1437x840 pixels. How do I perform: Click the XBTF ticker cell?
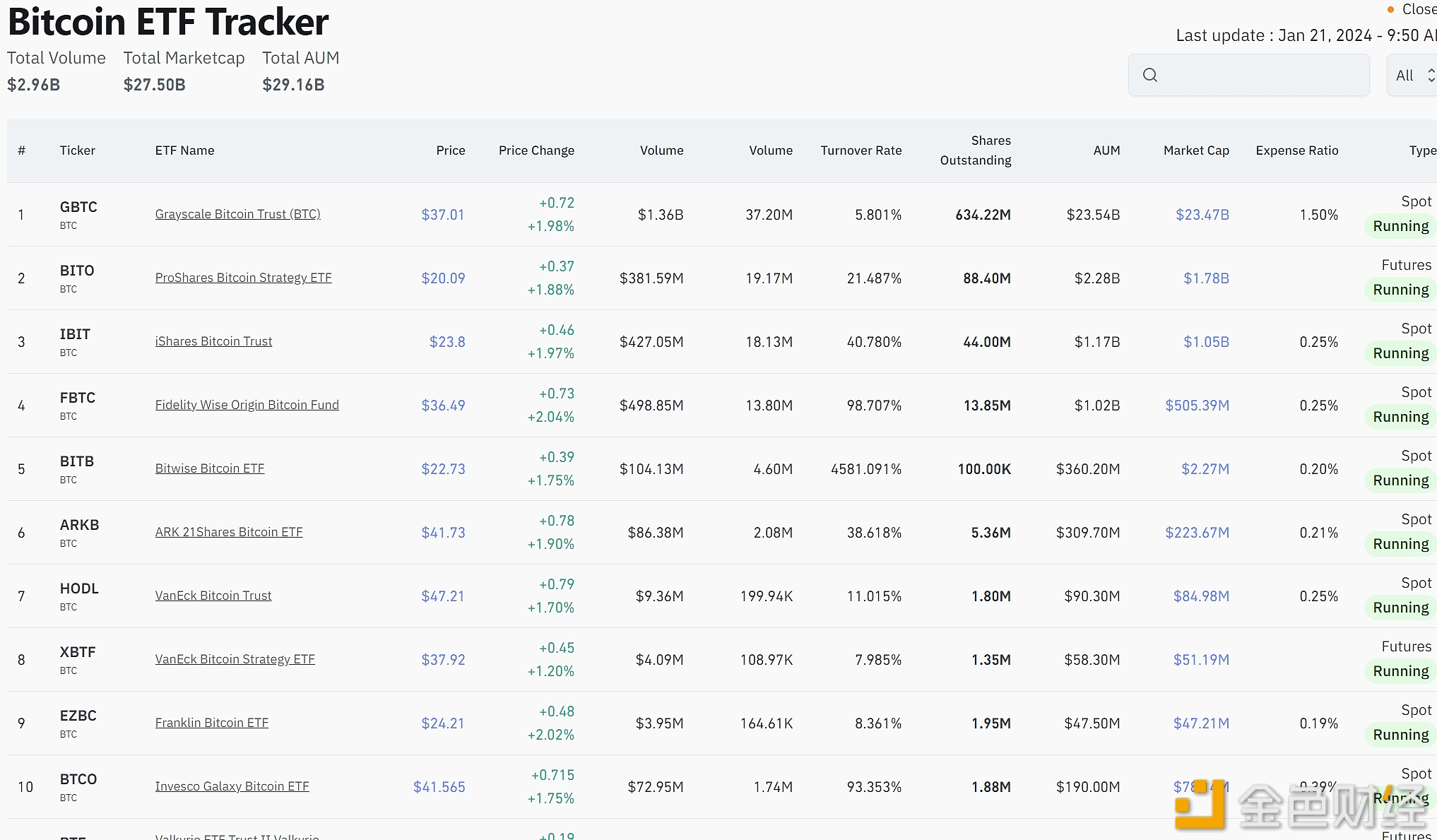(x=78, y=659)
